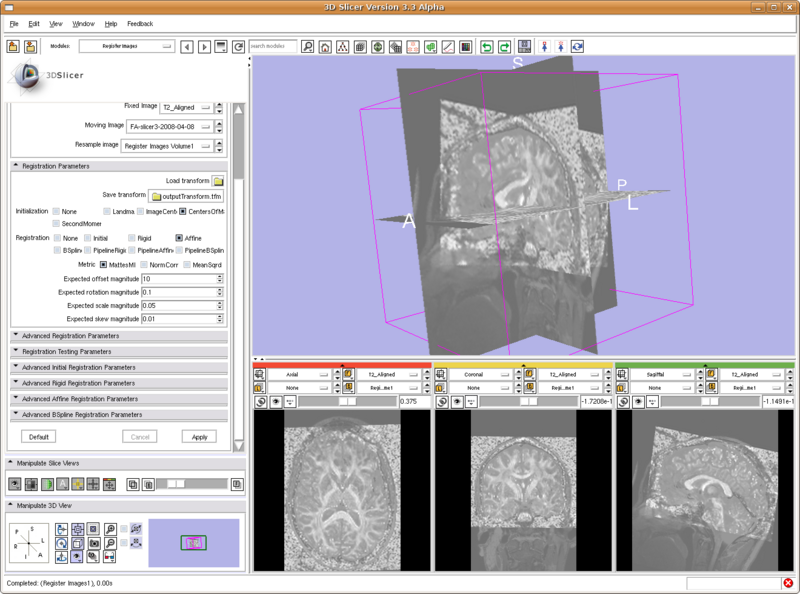Click the 3D view zoom in magnifier icon
The width and height of the screenshot is (800, 594).
click(x=109, y=527)
